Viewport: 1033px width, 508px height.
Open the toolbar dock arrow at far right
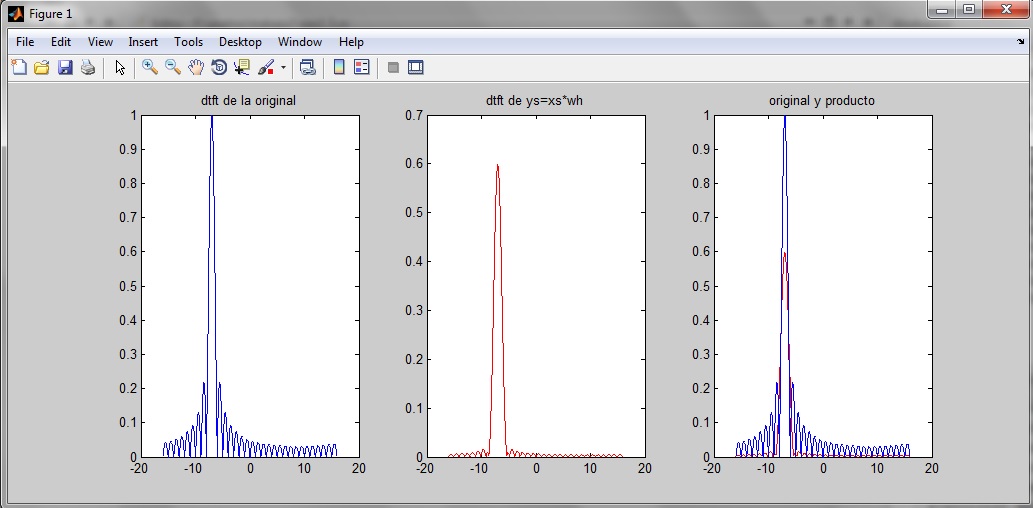pyautogui.click(x=1019, y=42)
